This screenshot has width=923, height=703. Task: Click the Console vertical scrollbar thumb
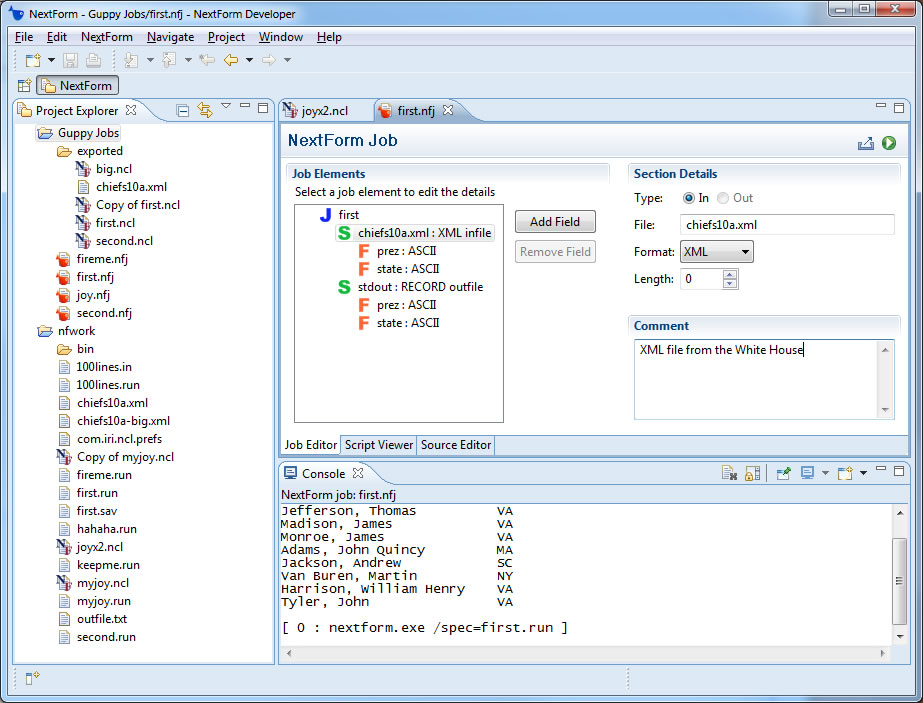pos(899,581)
